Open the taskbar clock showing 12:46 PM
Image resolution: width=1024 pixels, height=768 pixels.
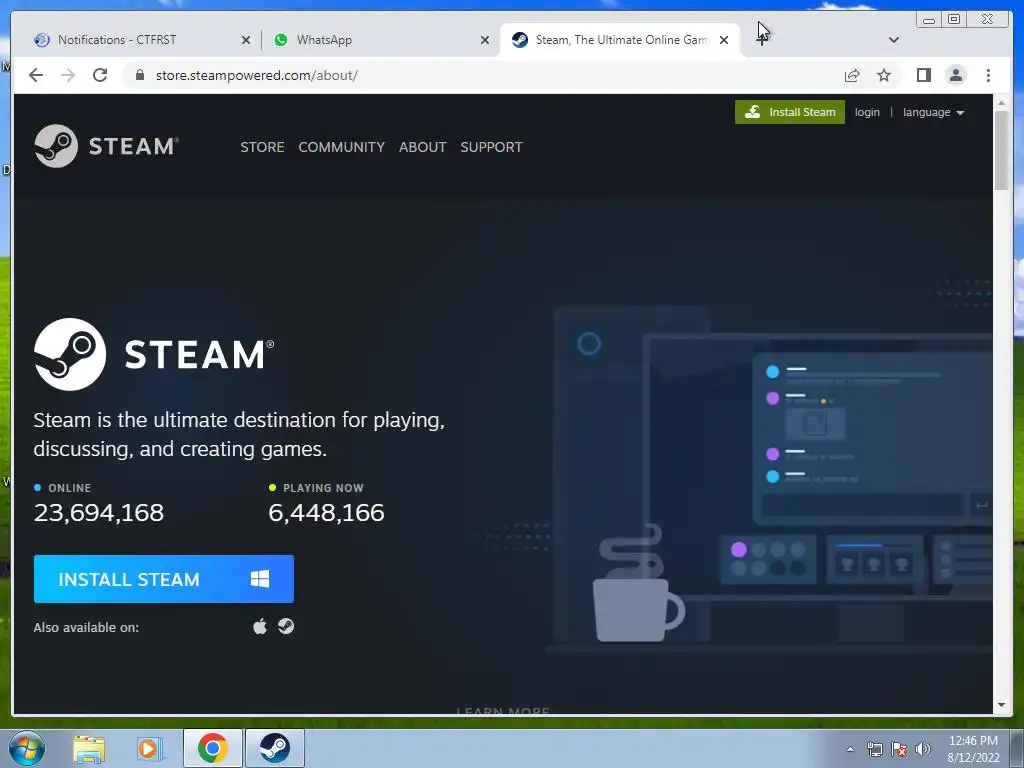coord(973,749)
